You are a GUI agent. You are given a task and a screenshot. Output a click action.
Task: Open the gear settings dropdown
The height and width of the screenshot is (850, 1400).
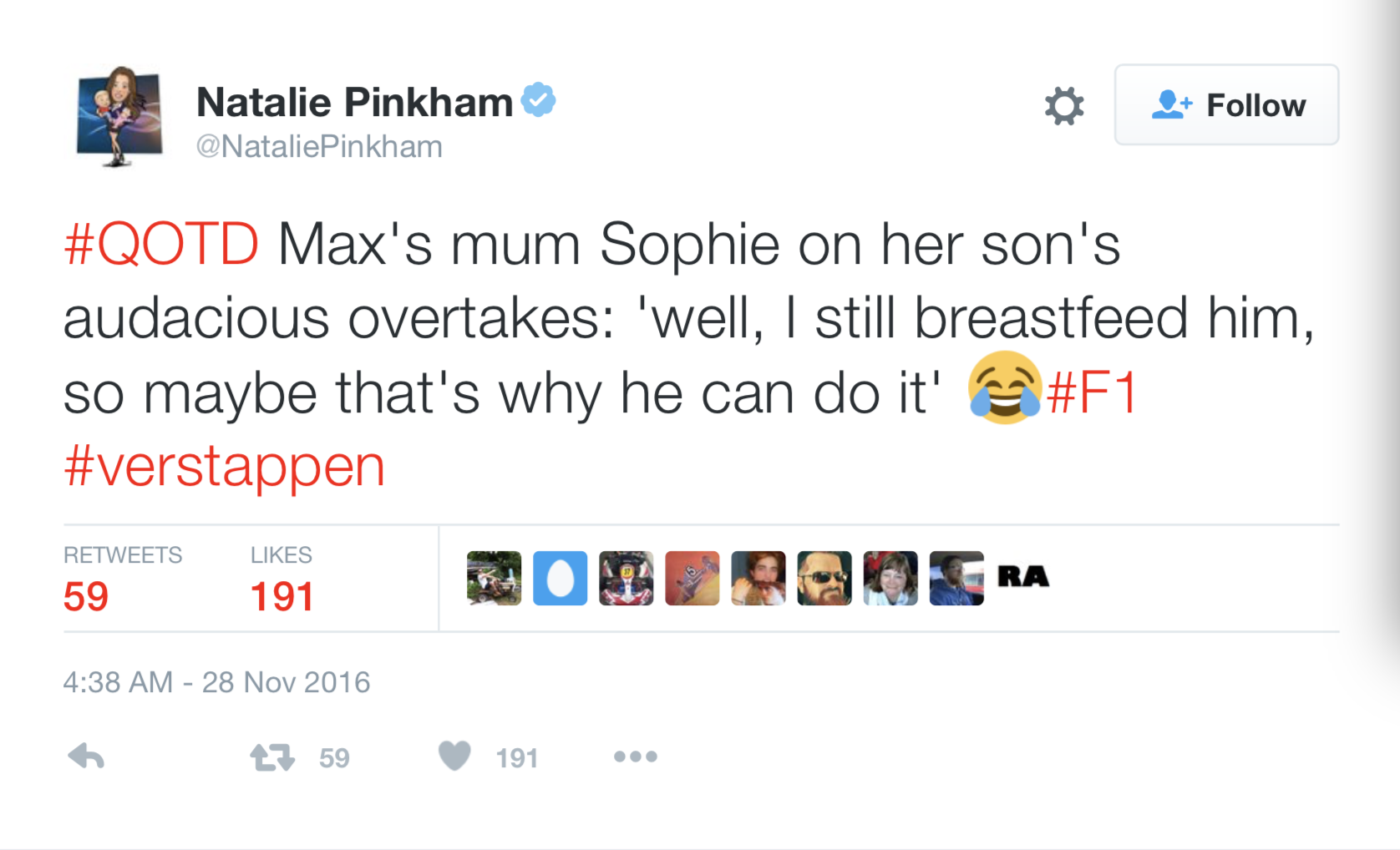(1063, 106)
